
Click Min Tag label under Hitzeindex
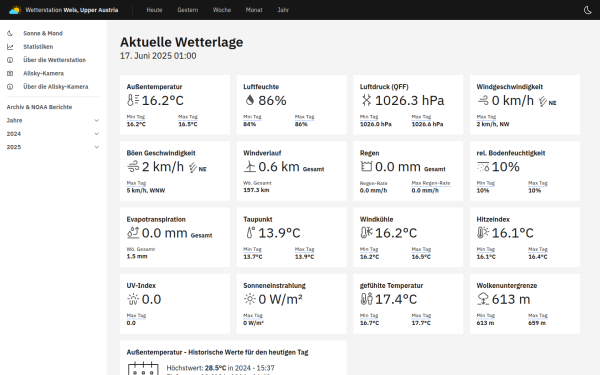pos(486,249)
